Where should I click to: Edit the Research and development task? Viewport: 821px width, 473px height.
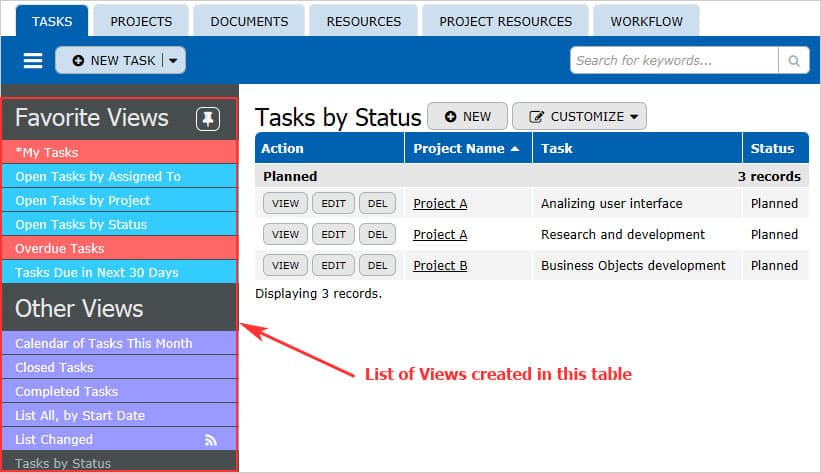[333, 234]
